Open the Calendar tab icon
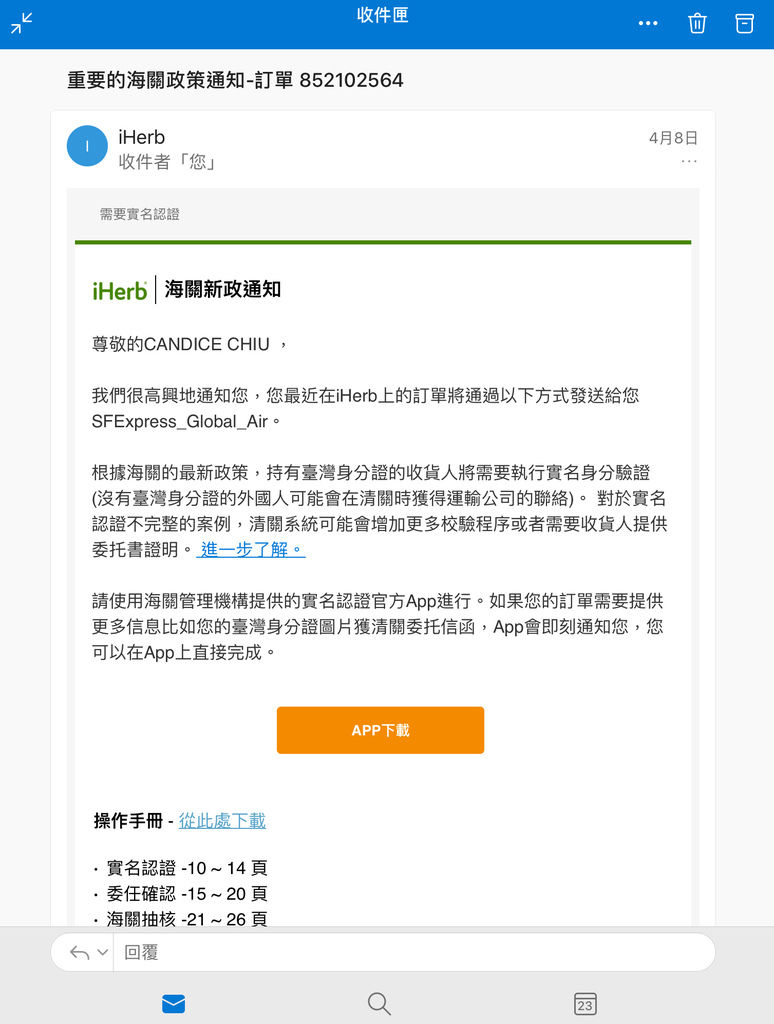The height and width of the screenshot is (1024, 774). [x=585, y=1004]
